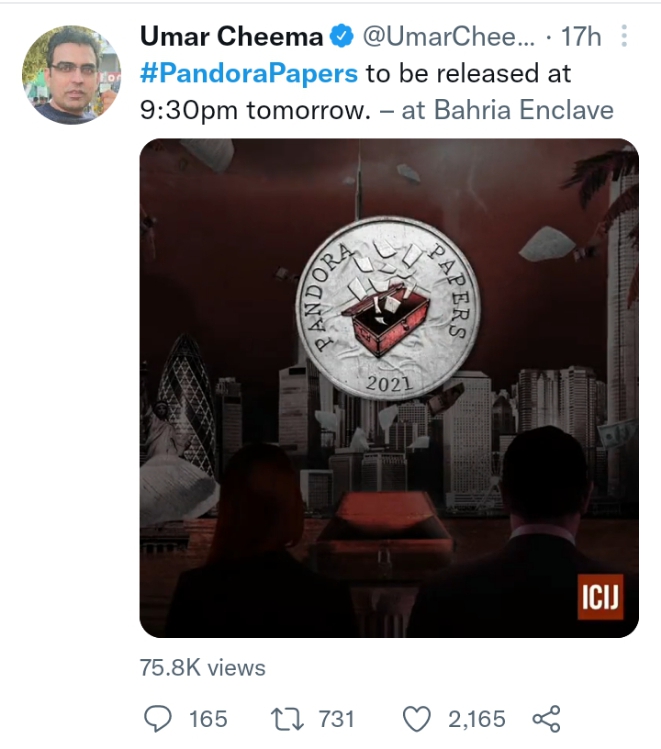
Task: Click the 731 retweets count
Action: point(337,719)
